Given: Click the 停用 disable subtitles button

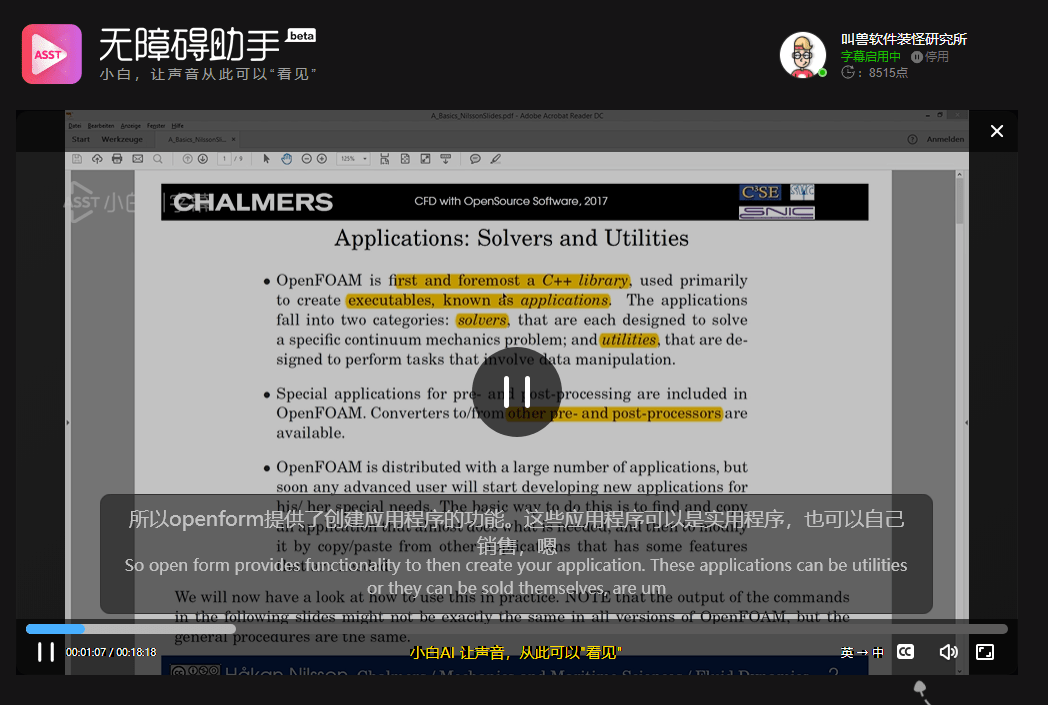Looking at the screenshot, I should tap(930, 57).
